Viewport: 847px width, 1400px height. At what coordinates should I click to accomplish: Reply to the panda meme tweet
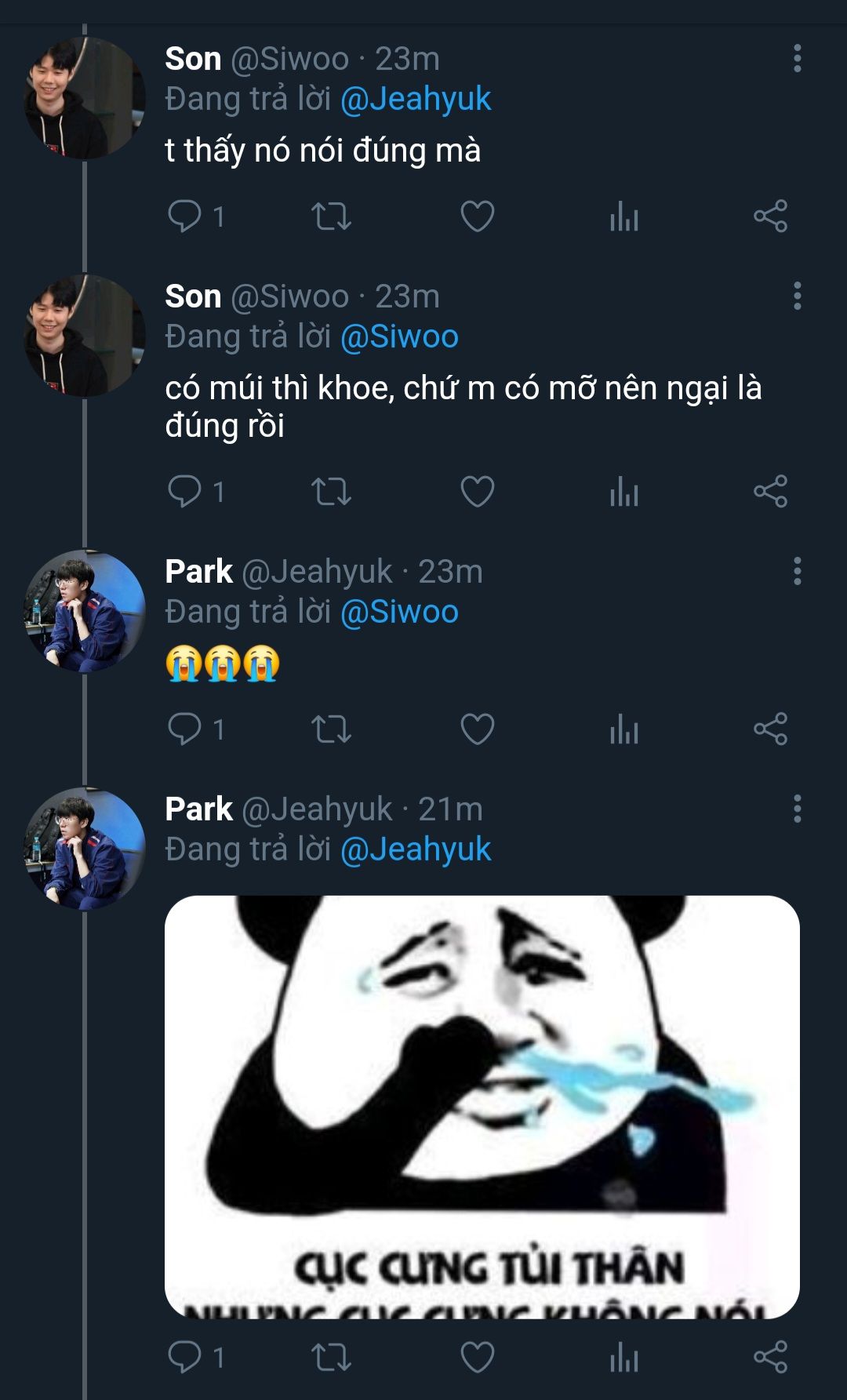185,1357
